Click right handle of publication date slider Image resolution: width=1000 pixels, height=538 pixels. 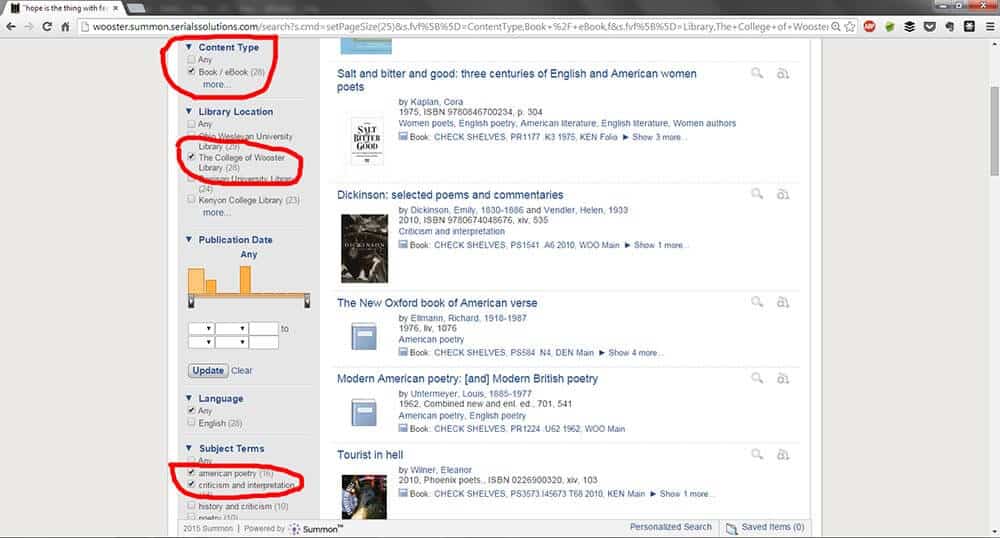coord(307,301)
